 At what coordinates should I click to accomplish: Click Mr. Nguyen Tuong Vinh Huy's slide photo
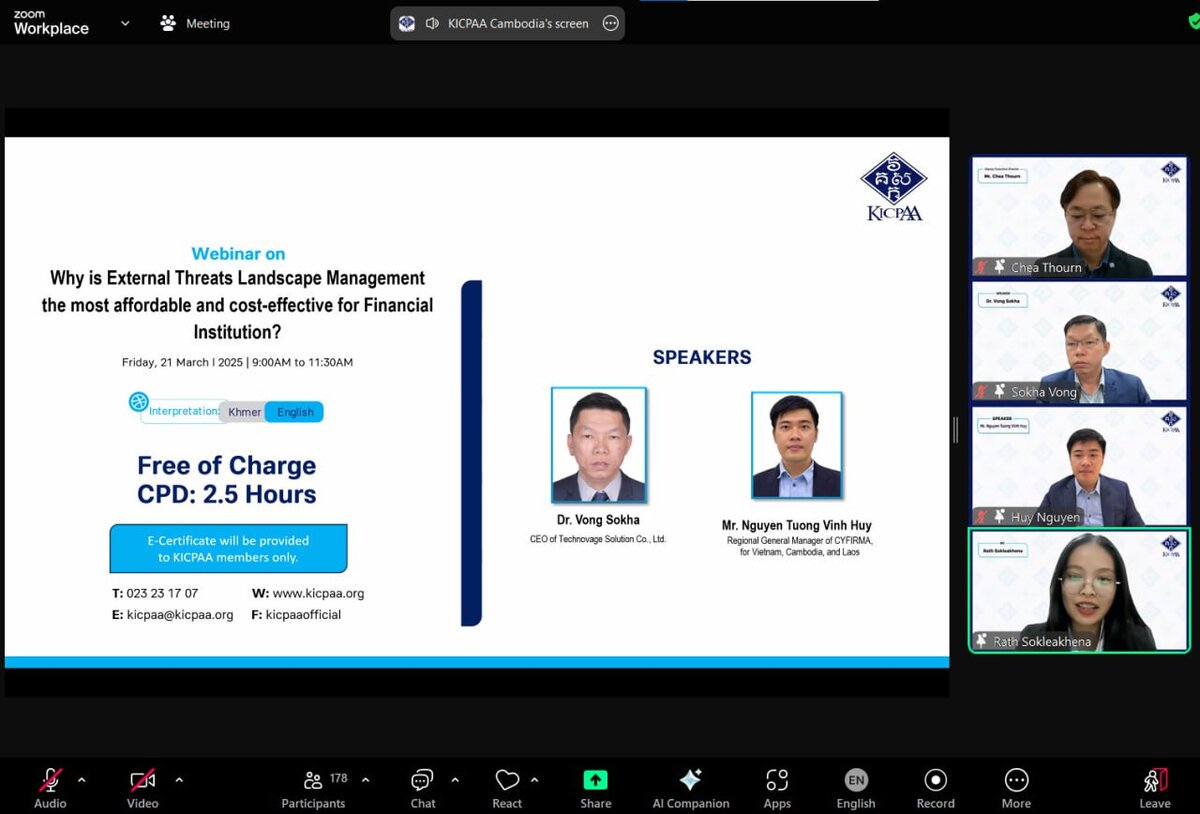tap(797, 445)
